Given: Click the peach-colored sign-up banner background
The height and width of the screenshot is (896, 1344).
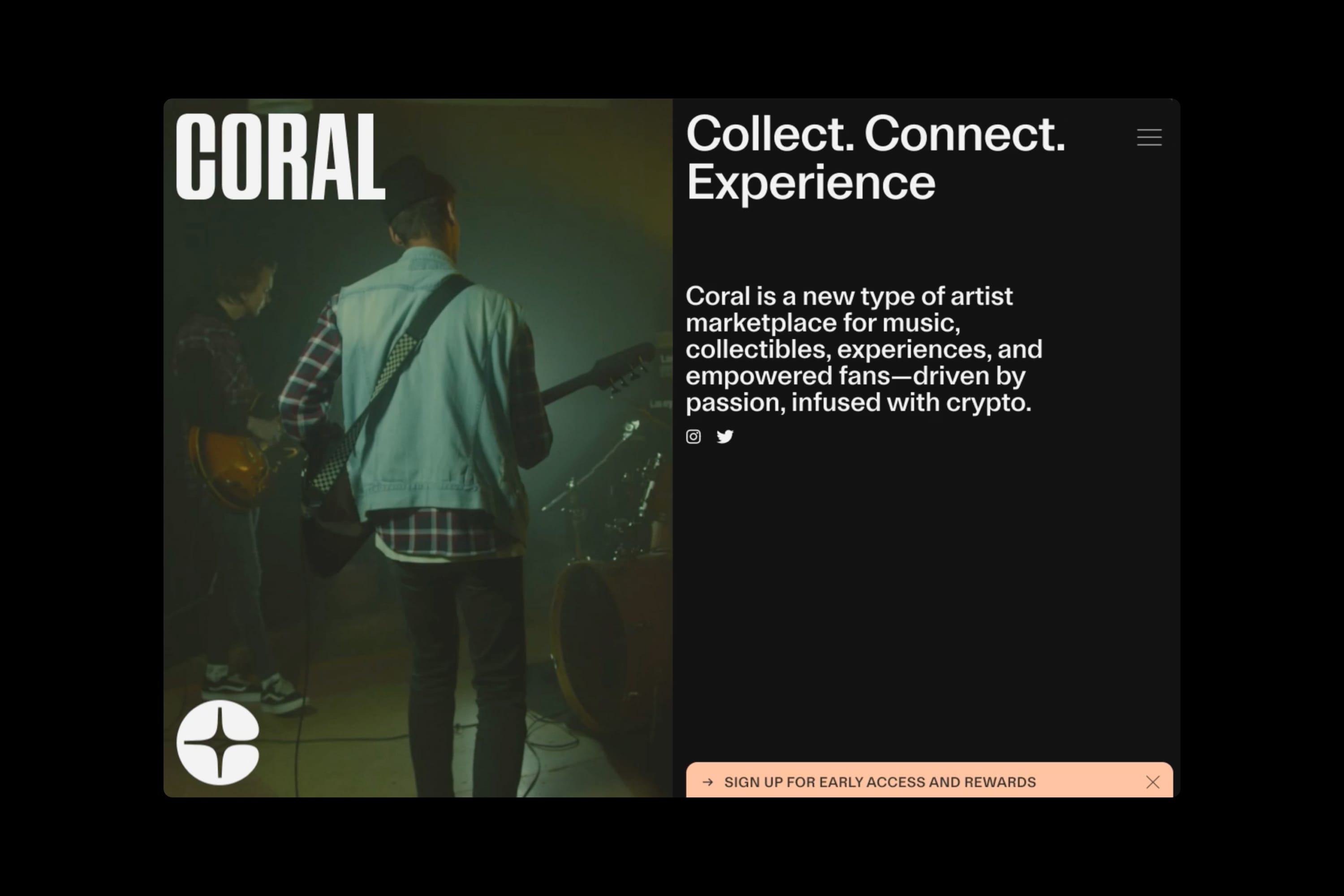Looking at the screenshot, I should point(929,780).
